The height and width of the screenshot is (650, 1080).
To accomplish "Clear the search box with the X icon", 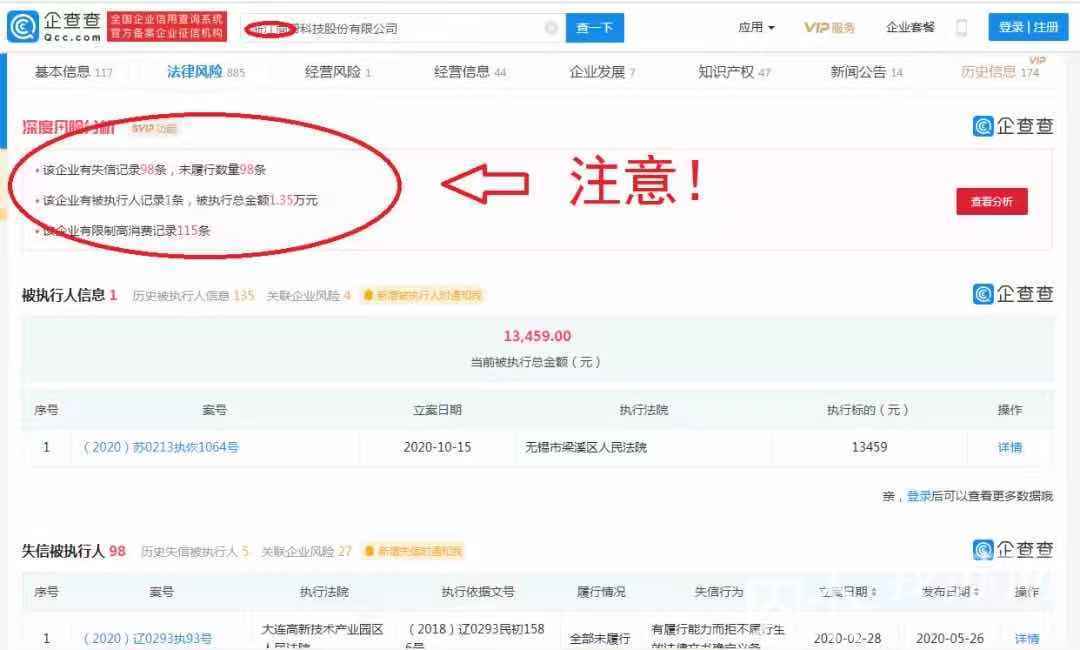I will (x=551, y=28).
